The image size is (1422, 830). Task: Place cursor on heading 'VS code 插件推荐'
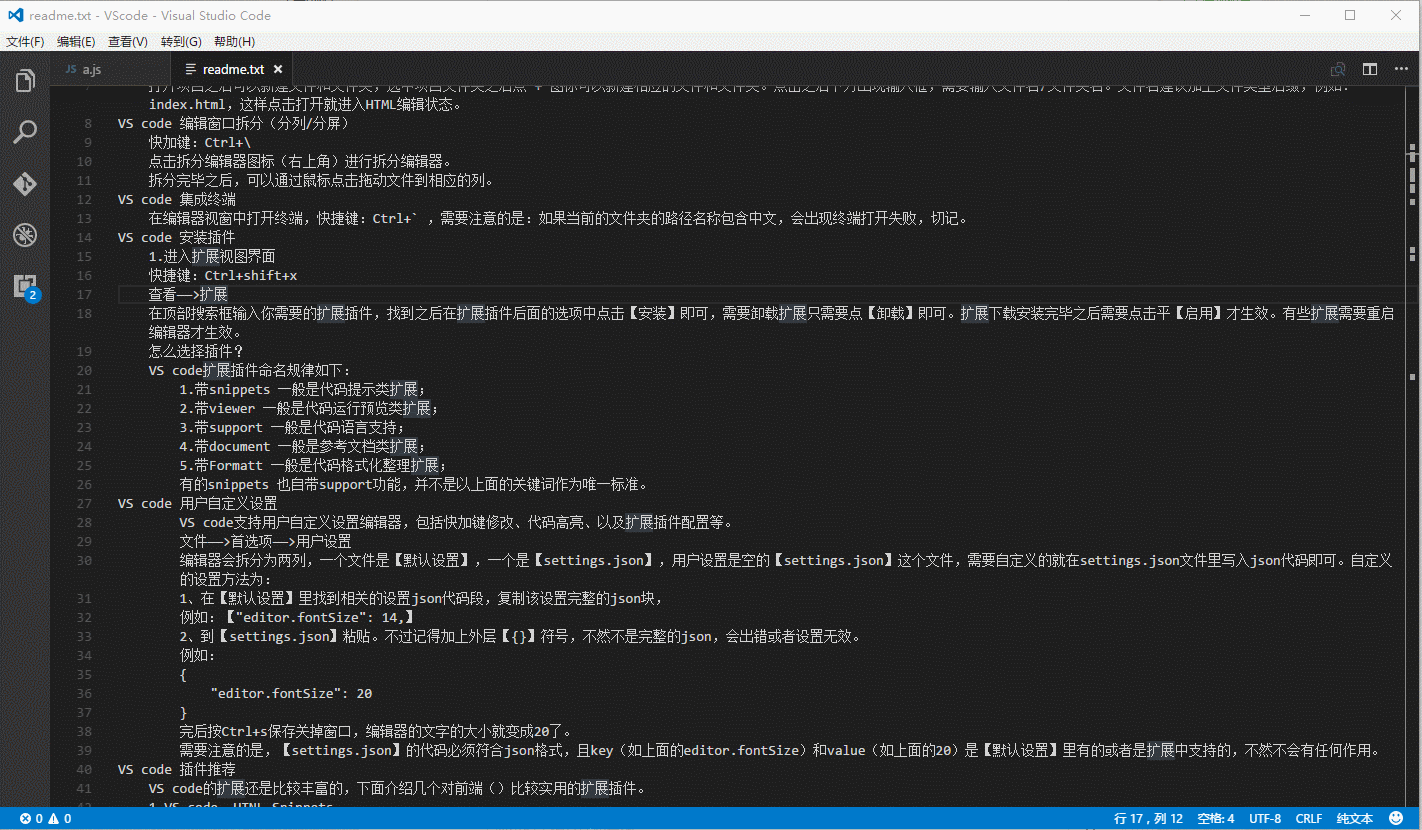(x=177, y=770)
